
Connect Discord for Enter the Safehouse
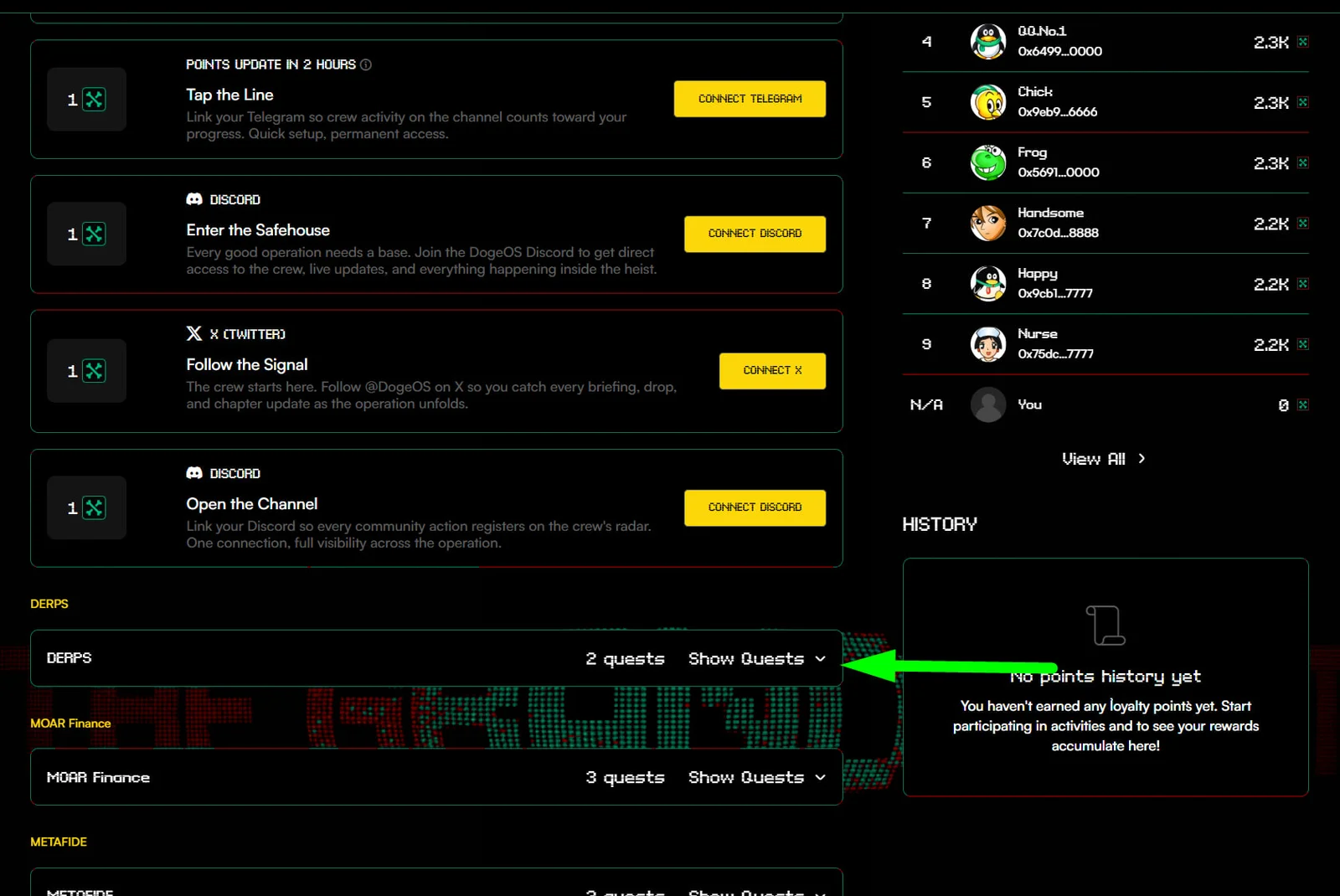pos(755,234)
